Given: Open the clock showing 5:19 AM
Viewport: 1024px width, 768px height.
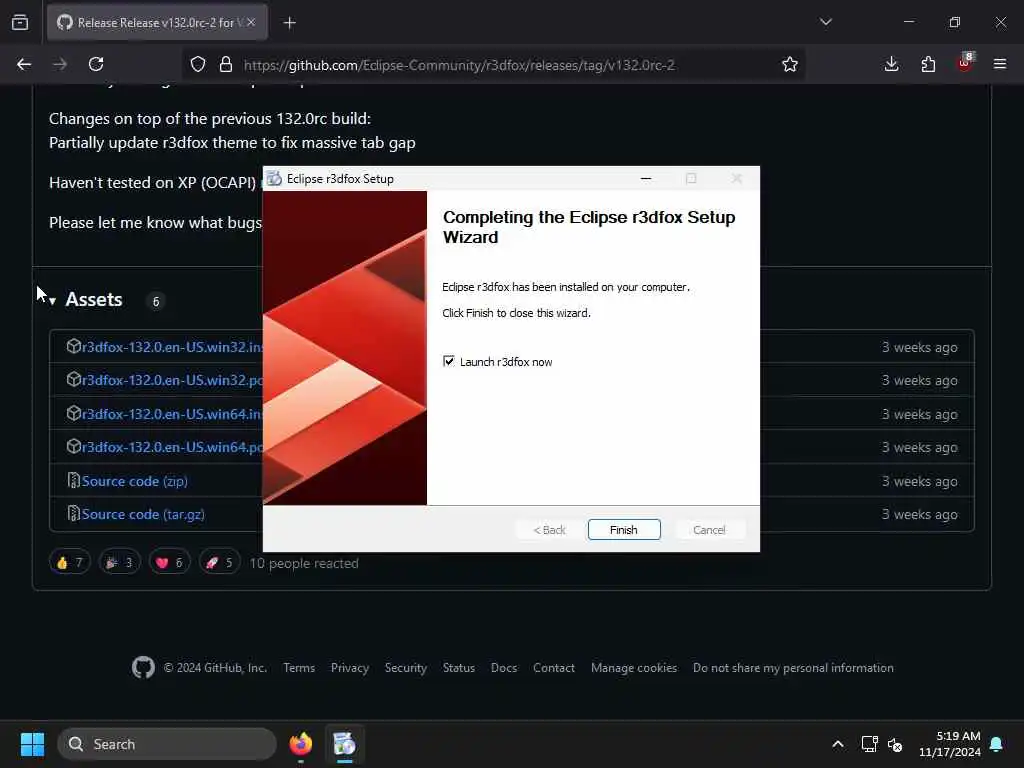Looking at the screenshot, I should [950, 744].
